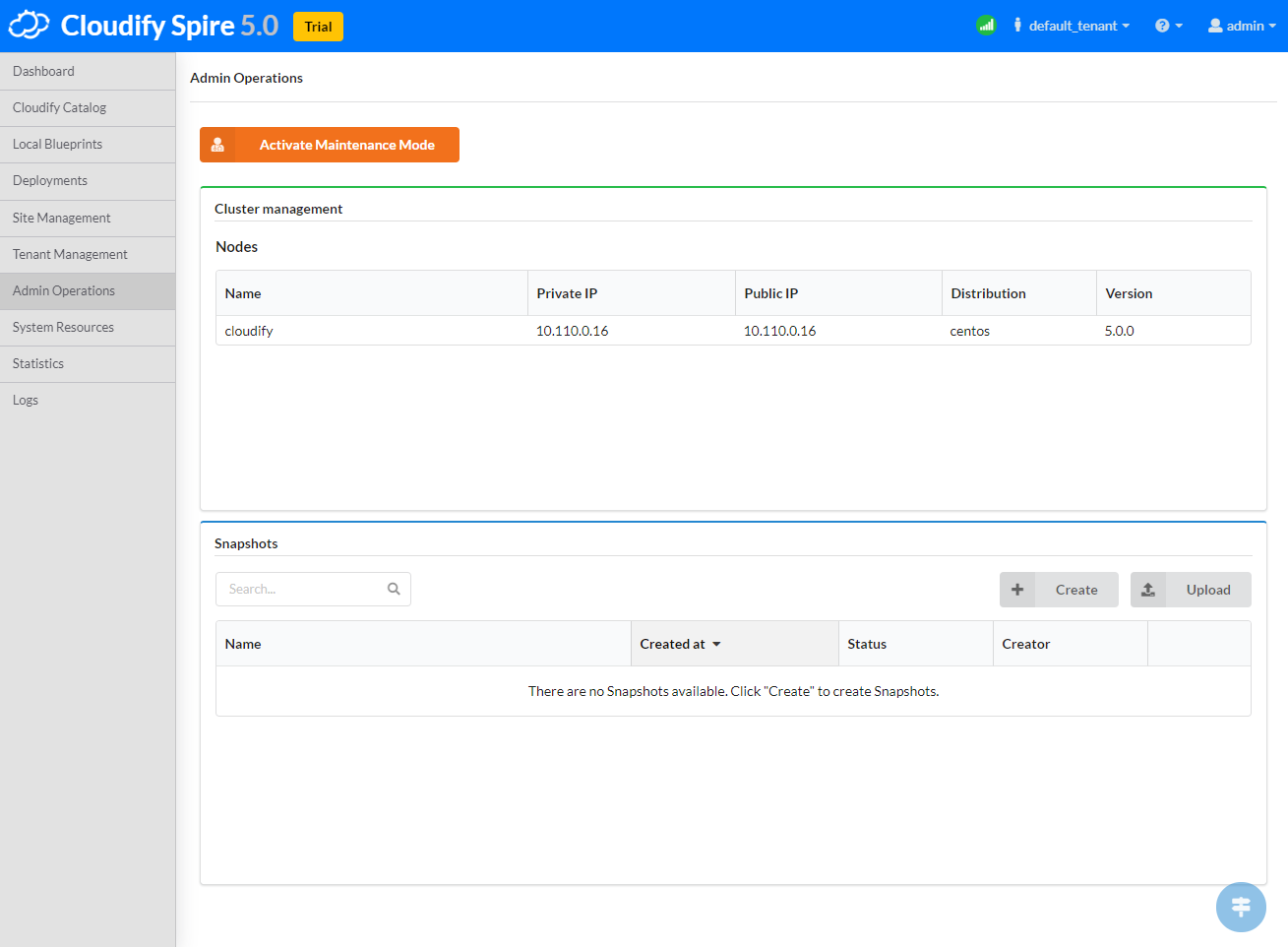
Task: Click version value 5.0.0
Action: (1120, 331)
